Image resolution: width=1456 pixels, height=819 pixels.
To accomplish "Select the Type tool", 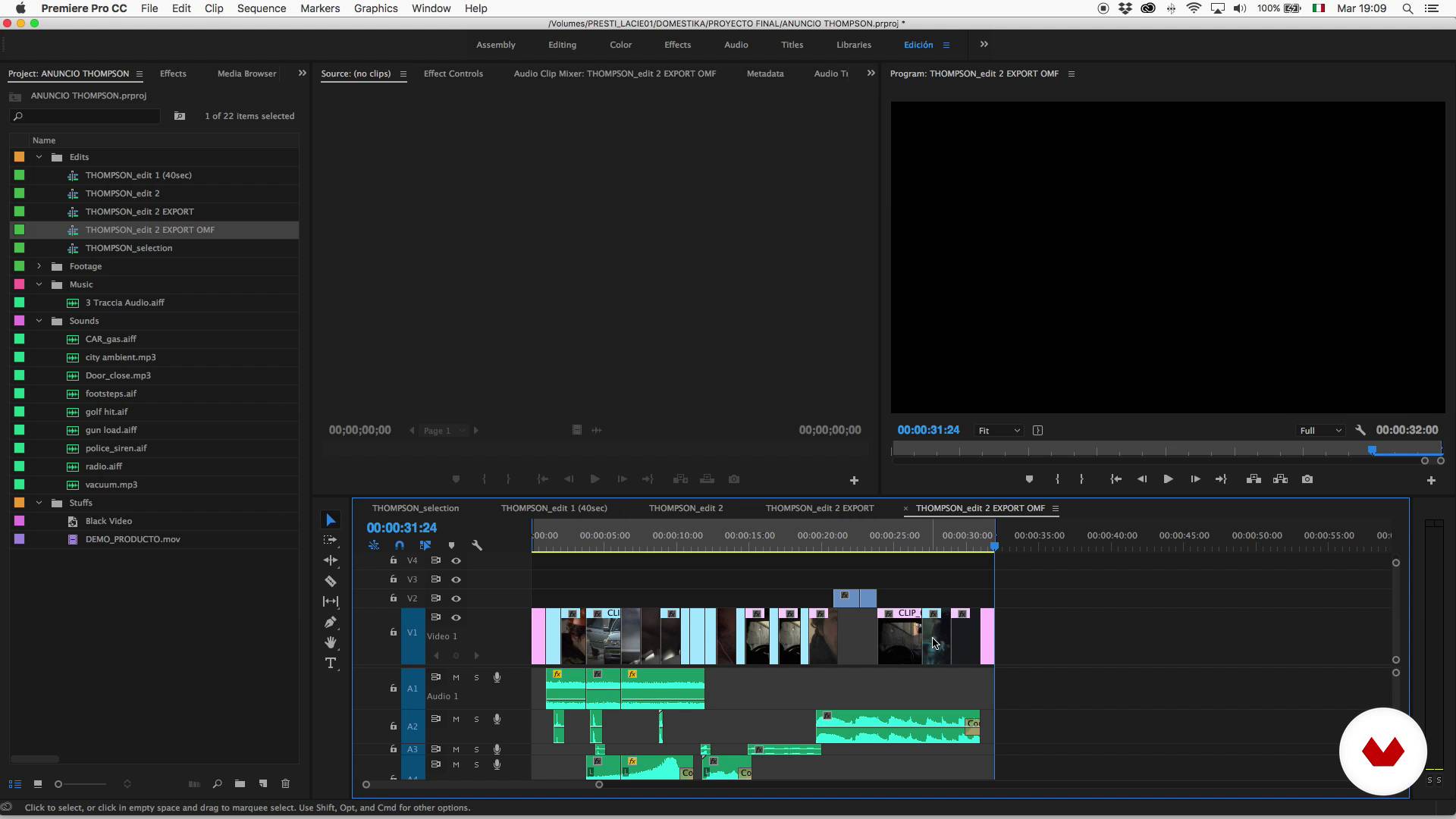I will (331, 664).
